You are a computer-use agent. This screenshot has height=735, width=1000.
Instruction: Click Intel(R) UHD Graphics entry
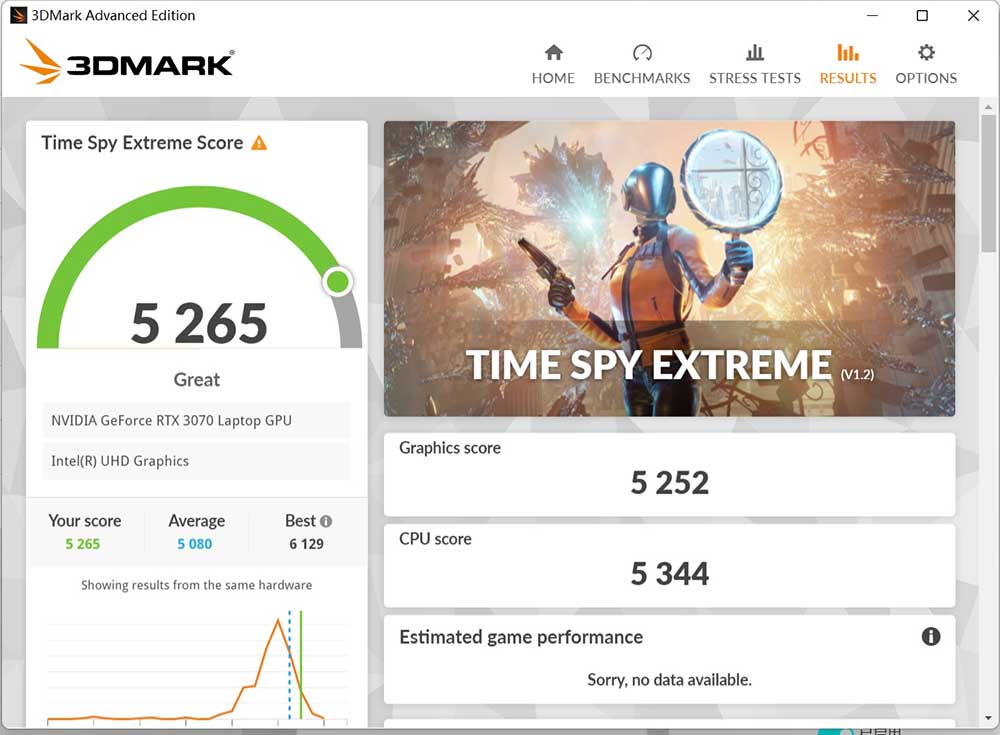point(196,461)
